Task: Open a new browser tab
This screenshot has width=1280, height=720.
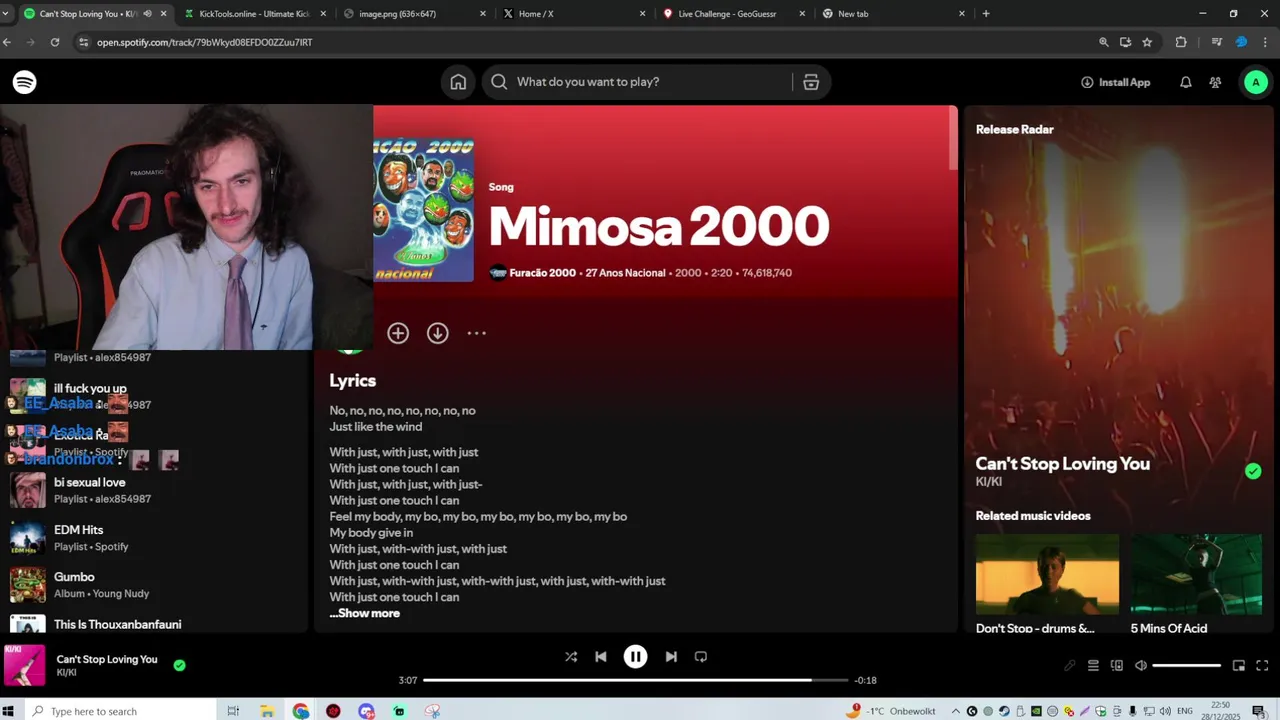Action: 986,14
